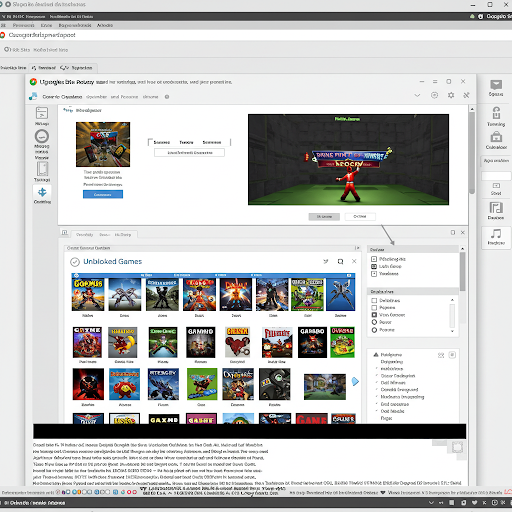Viewport: 512px width, 512px height.
Task: Open the third item in the top menu bar
Action: 46,25
